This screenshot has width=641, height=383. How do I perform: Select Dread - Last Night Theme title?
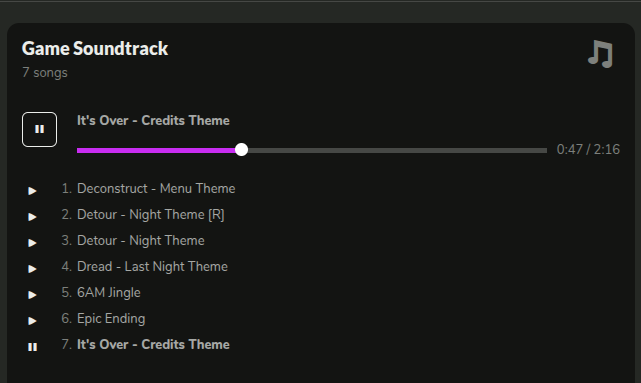[152, 267]
